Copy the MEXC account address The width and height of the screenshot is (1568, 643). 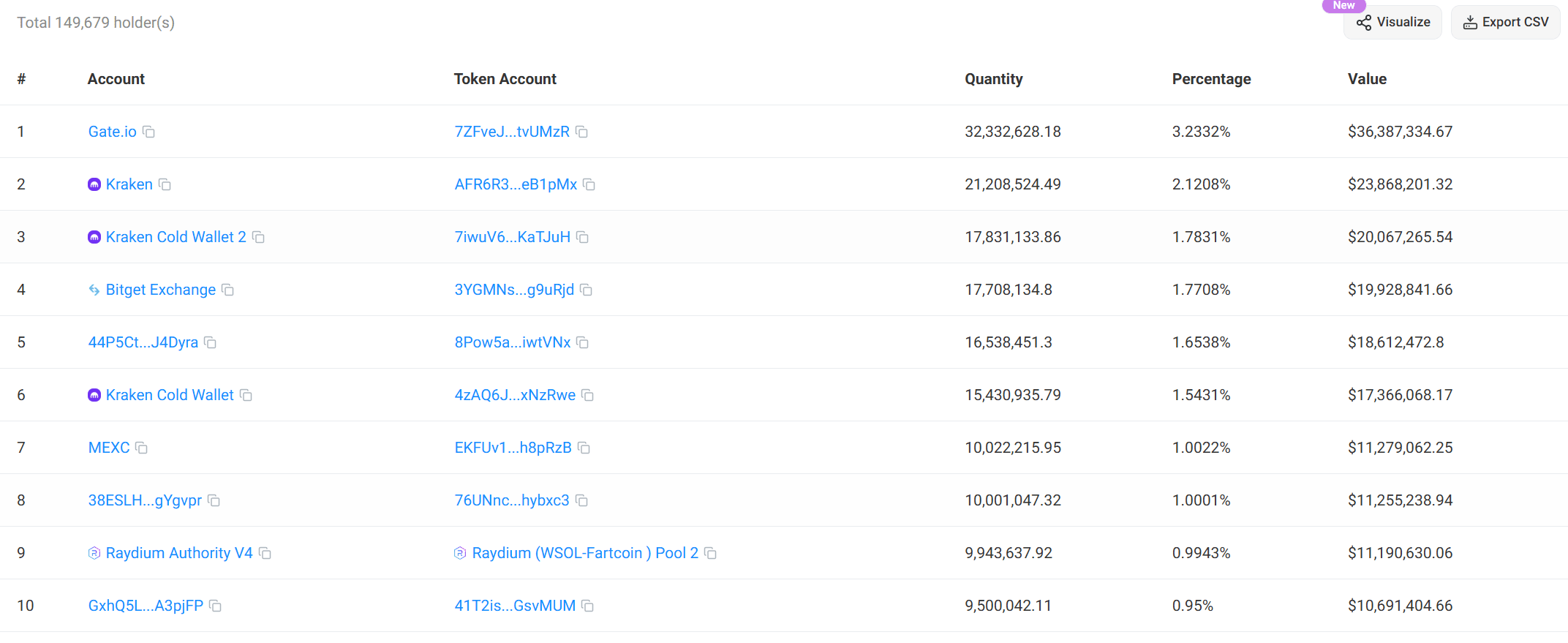click(141, 448)
